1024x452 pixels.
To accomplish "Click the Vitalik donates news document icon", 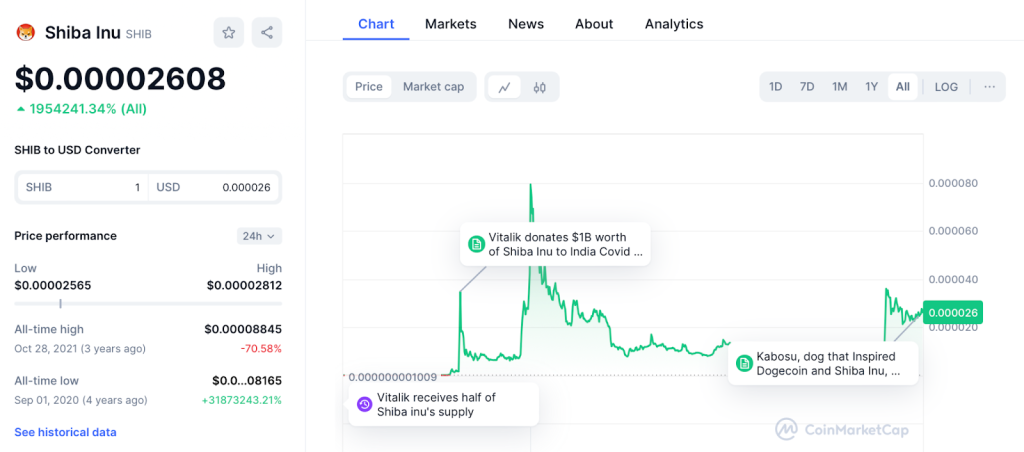I will [x=476, y=244].
